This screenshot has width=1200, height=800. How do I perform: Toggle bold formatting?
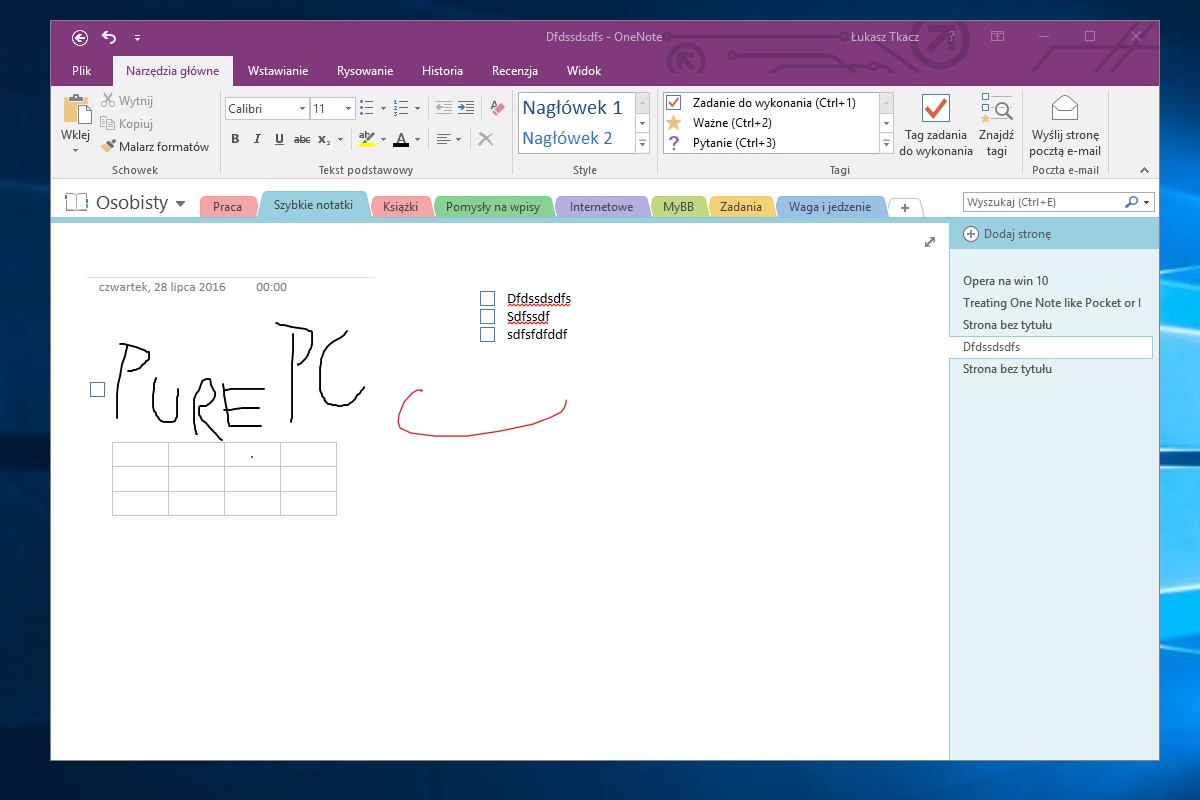pos(235,139)
